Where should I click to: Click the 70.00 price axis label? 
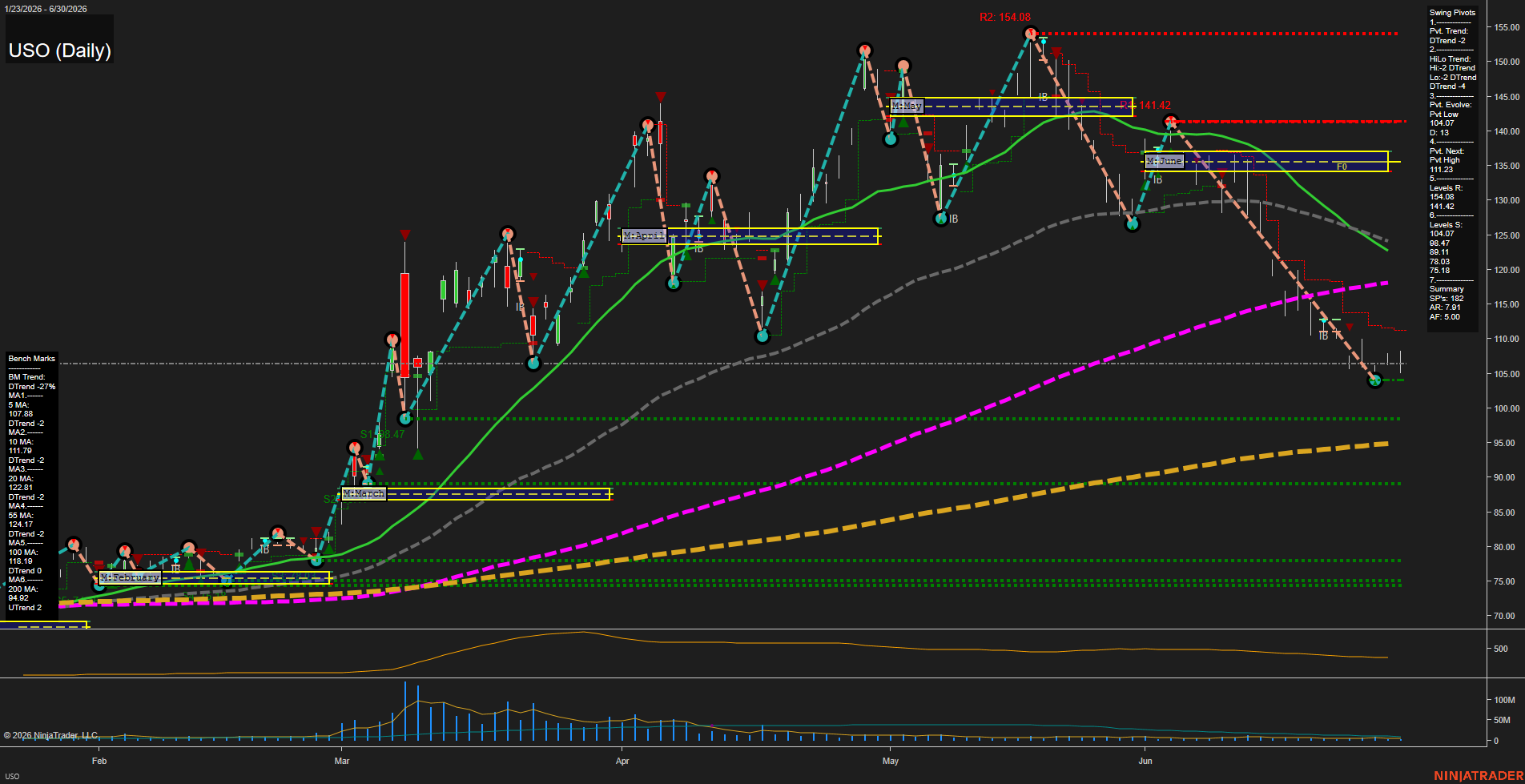[x=1504, y=617]
